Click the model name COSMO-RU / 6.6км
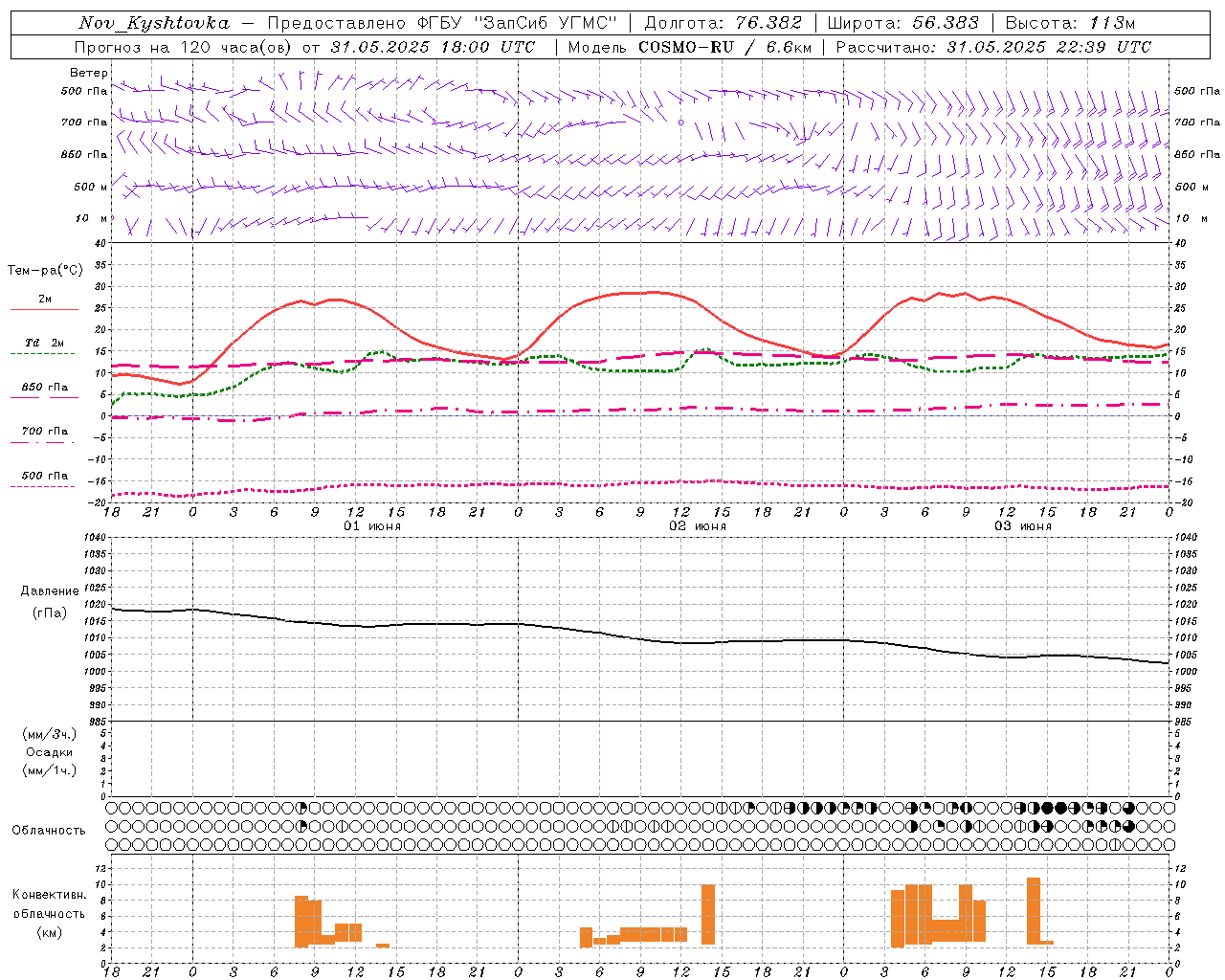 tap(725, 47)
